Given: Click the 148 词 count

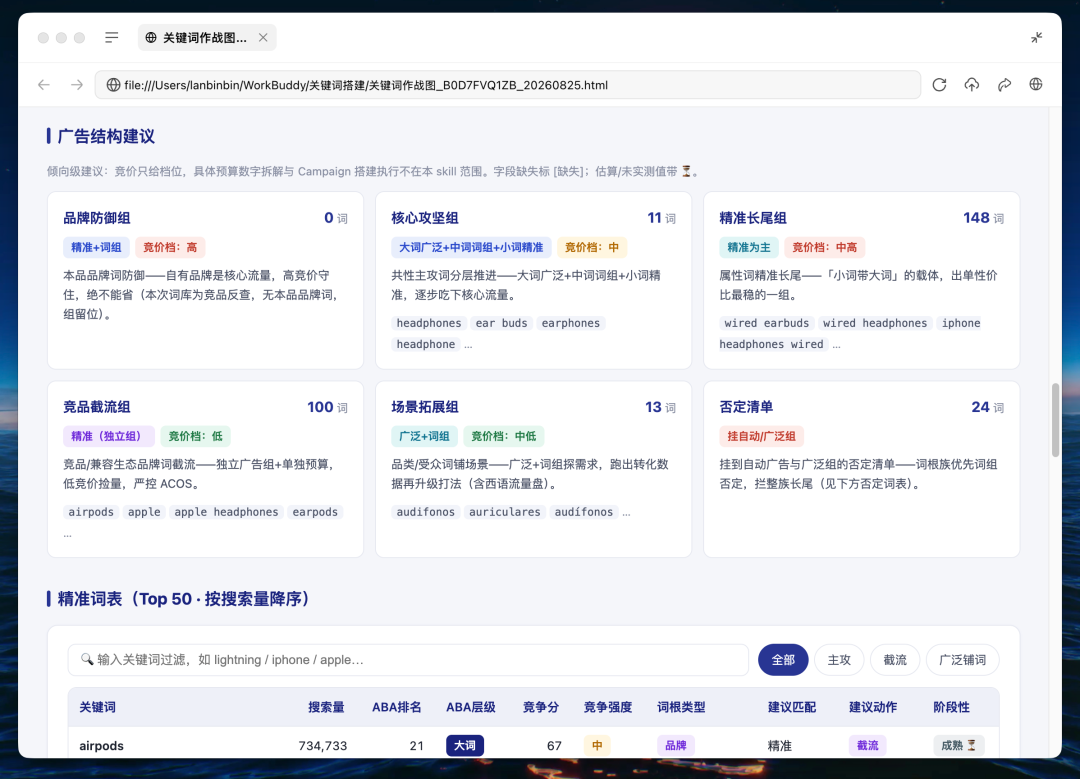Looking at the screenshot, I should coord(983,218).
